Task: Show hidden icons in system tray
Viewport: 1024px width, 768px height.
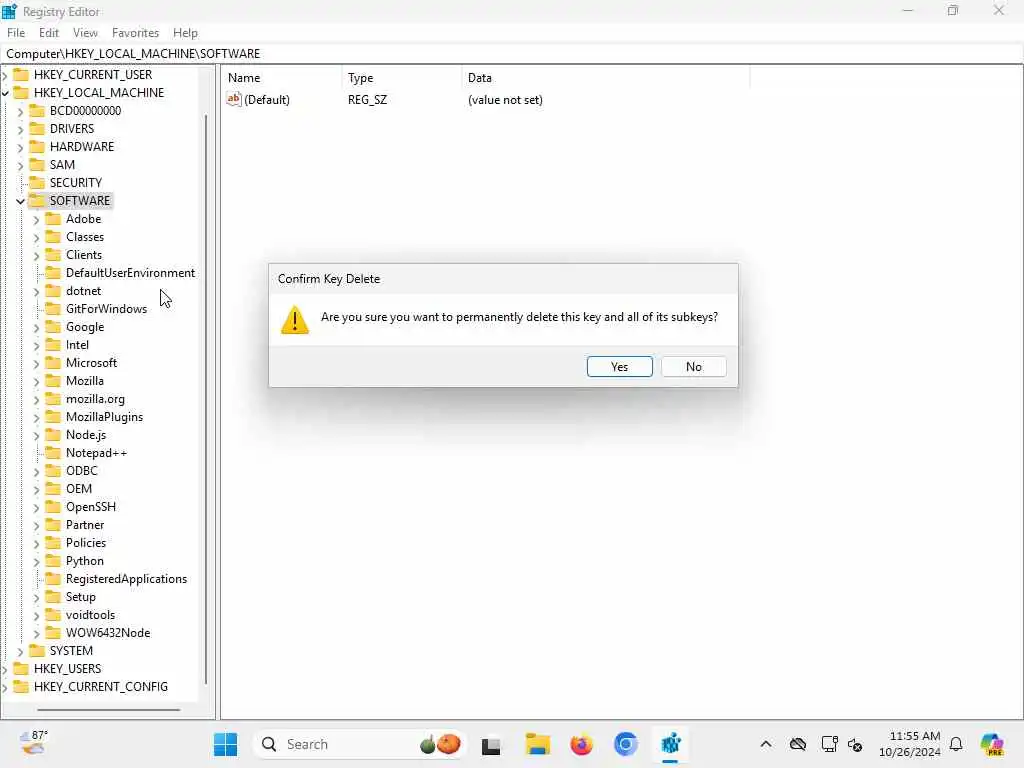Action: click(x=766, y=744)
